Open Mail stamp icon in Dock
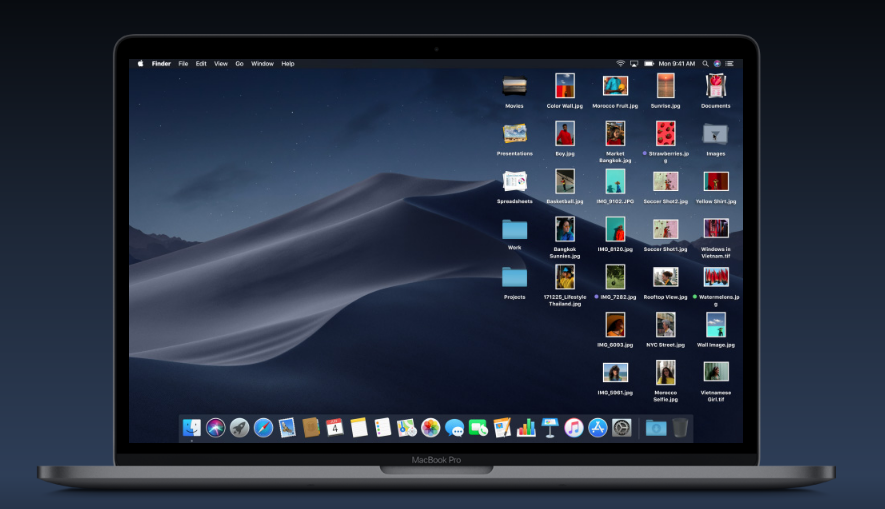 tap(287, 428)
